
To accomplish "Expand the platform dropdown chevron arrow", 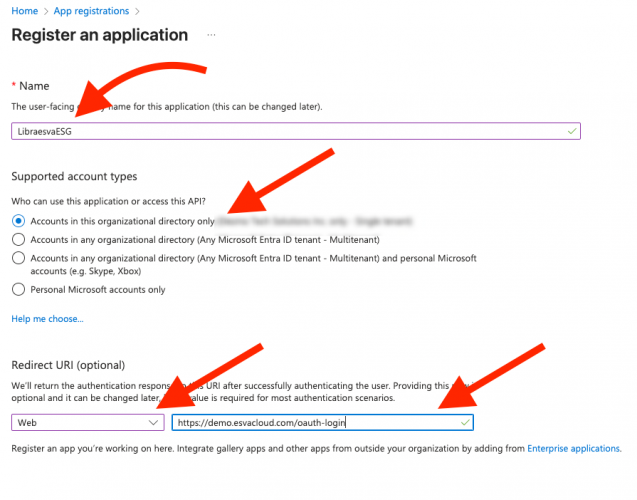I will tap(153, 422).
